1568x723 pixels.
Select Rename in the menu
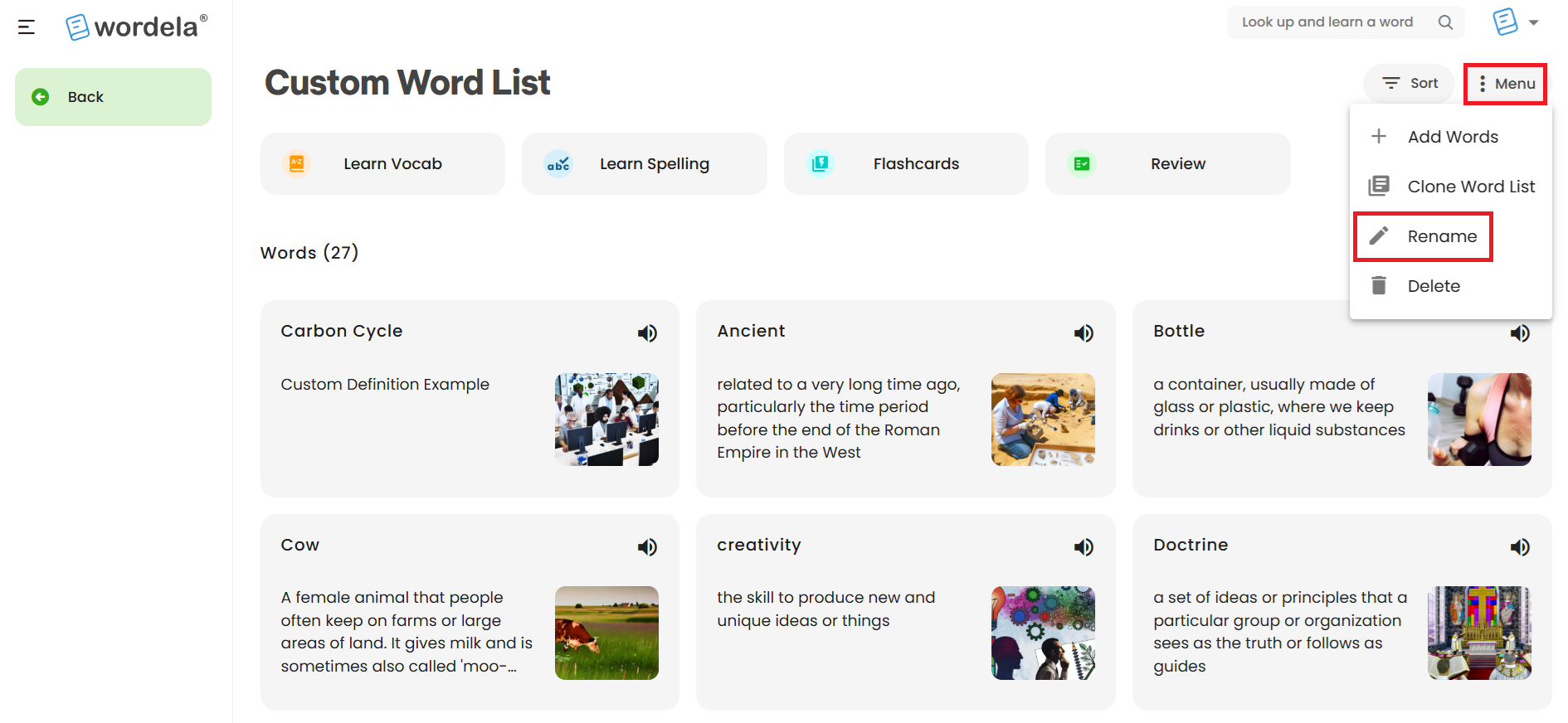[x=1424, y=236]
